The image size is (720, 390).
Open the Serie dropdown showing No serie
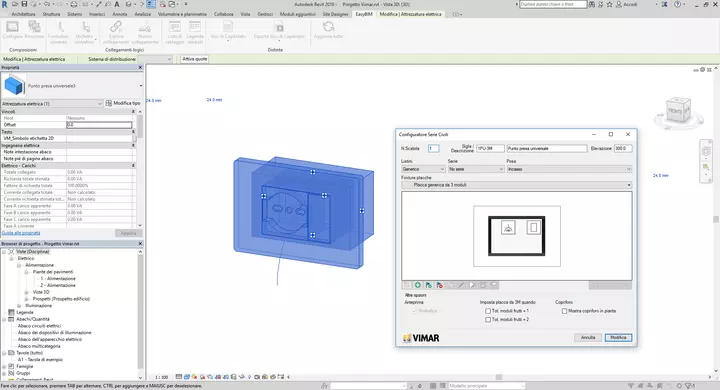[x=476, y=169]
